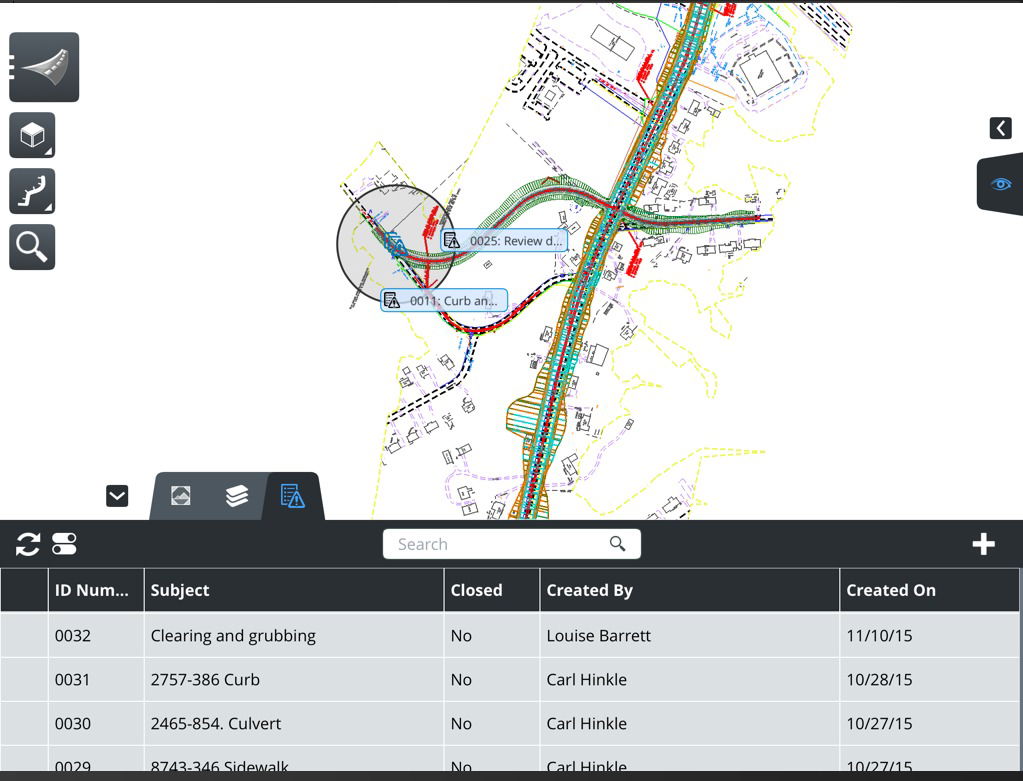Screen dimensions: 1023x781
Task: Refresh the issues list
Action: point(26,544)
